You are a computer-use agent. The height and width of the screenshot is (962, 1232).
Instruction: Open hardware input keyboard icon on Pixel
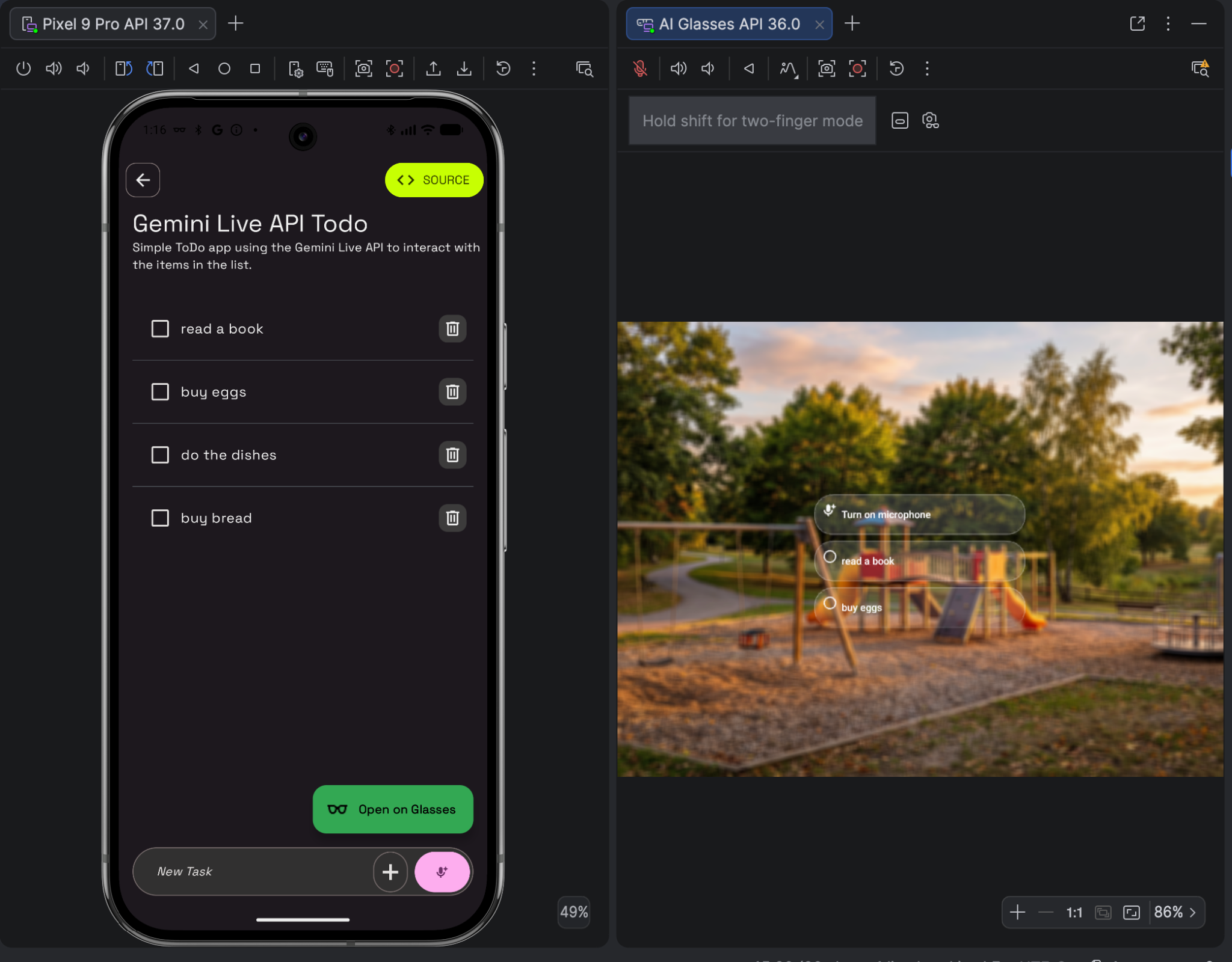[325, 69]
